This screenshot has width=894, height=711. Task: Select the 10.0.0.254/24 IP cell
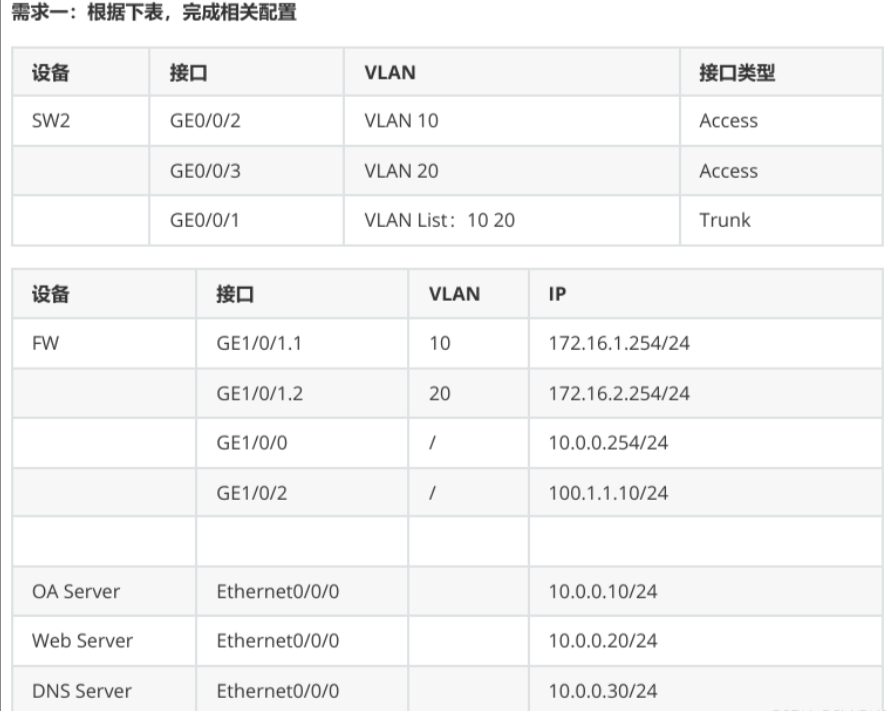[x=706, y=443]
